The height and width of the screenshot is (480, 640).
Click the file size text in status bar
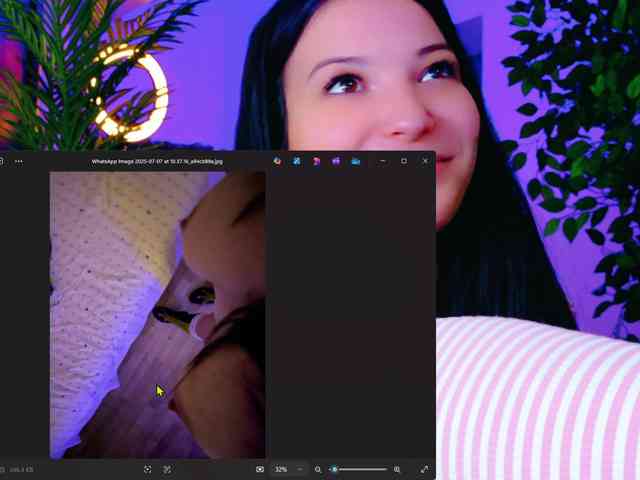pos(22,470)
